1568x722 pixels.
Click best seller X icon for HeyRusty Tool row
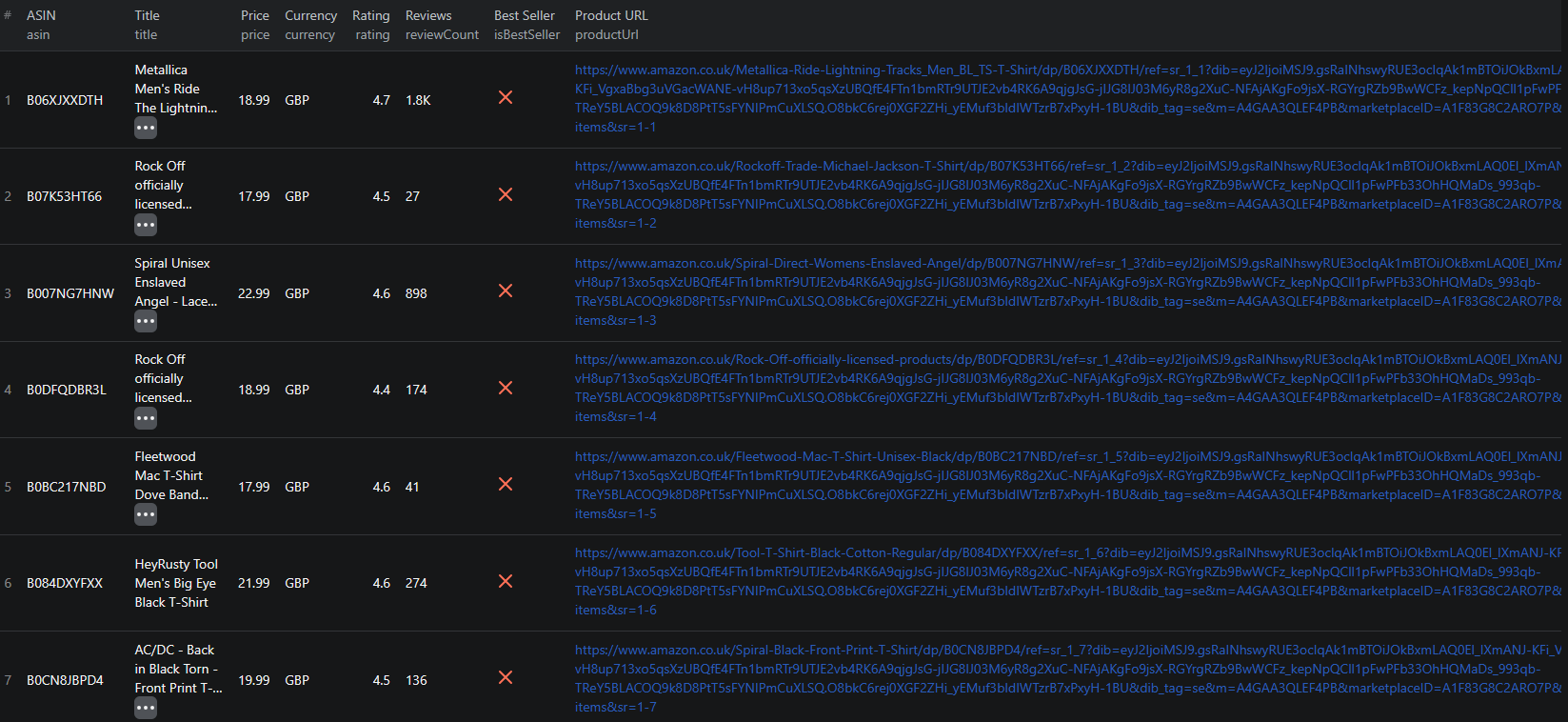[x=506, y=581]
